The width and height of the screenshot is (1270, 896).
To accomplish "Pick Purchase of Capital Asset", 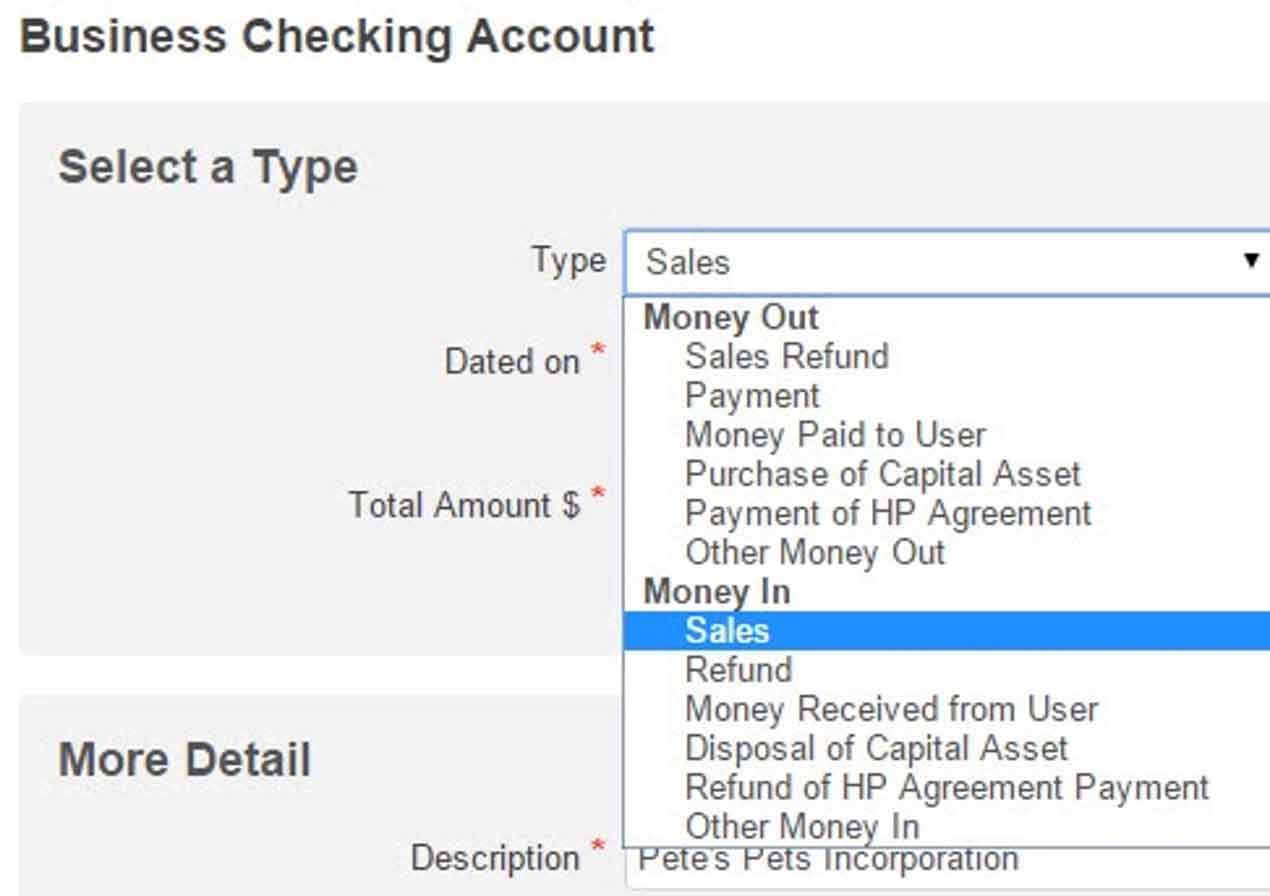I will point(882,474).
